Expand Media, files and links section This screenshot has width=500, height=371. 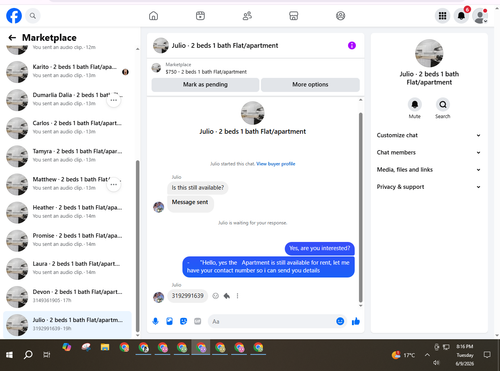pyautogui.click(x=429, y=170)
